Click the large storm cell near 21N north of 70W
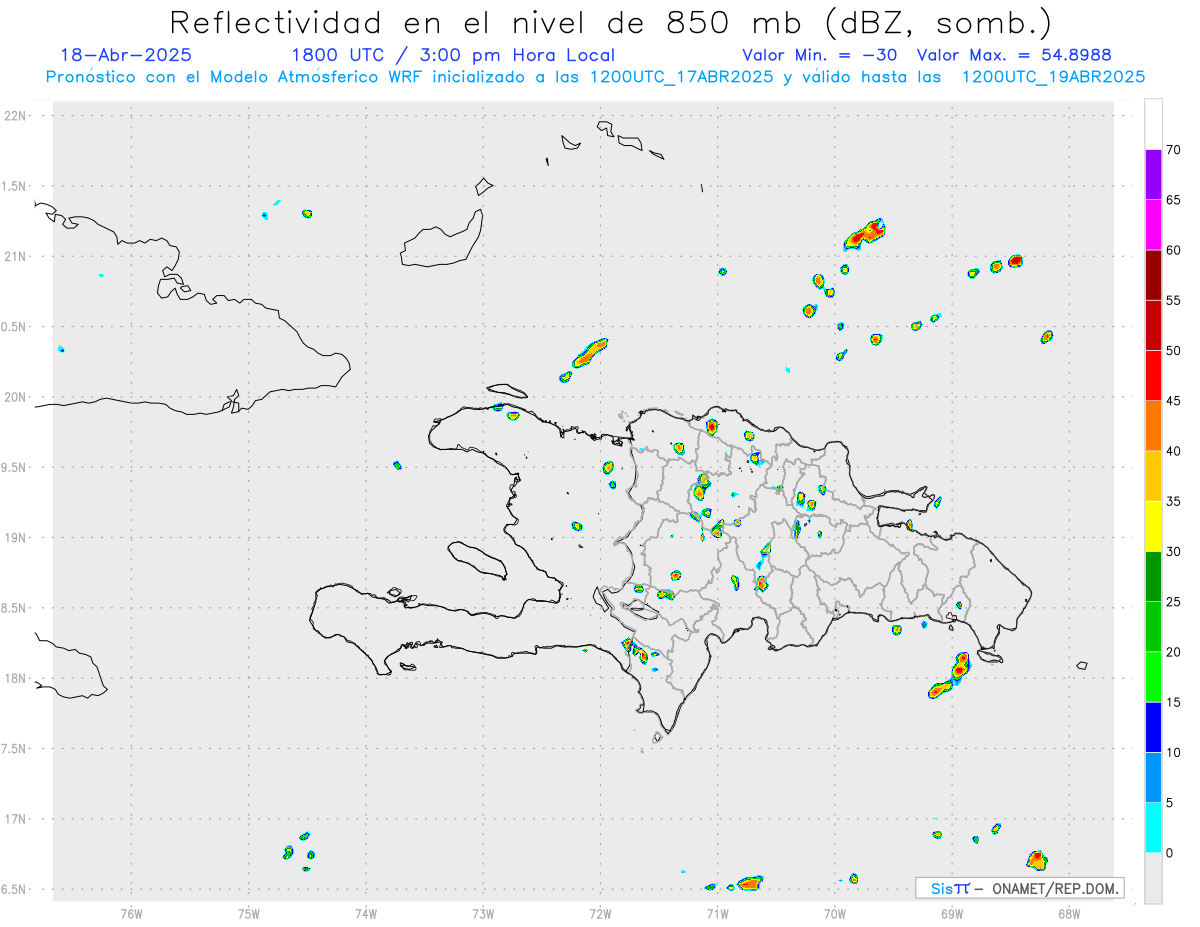The height and width of the screenshot is (927, 1200). click(865, 234)
